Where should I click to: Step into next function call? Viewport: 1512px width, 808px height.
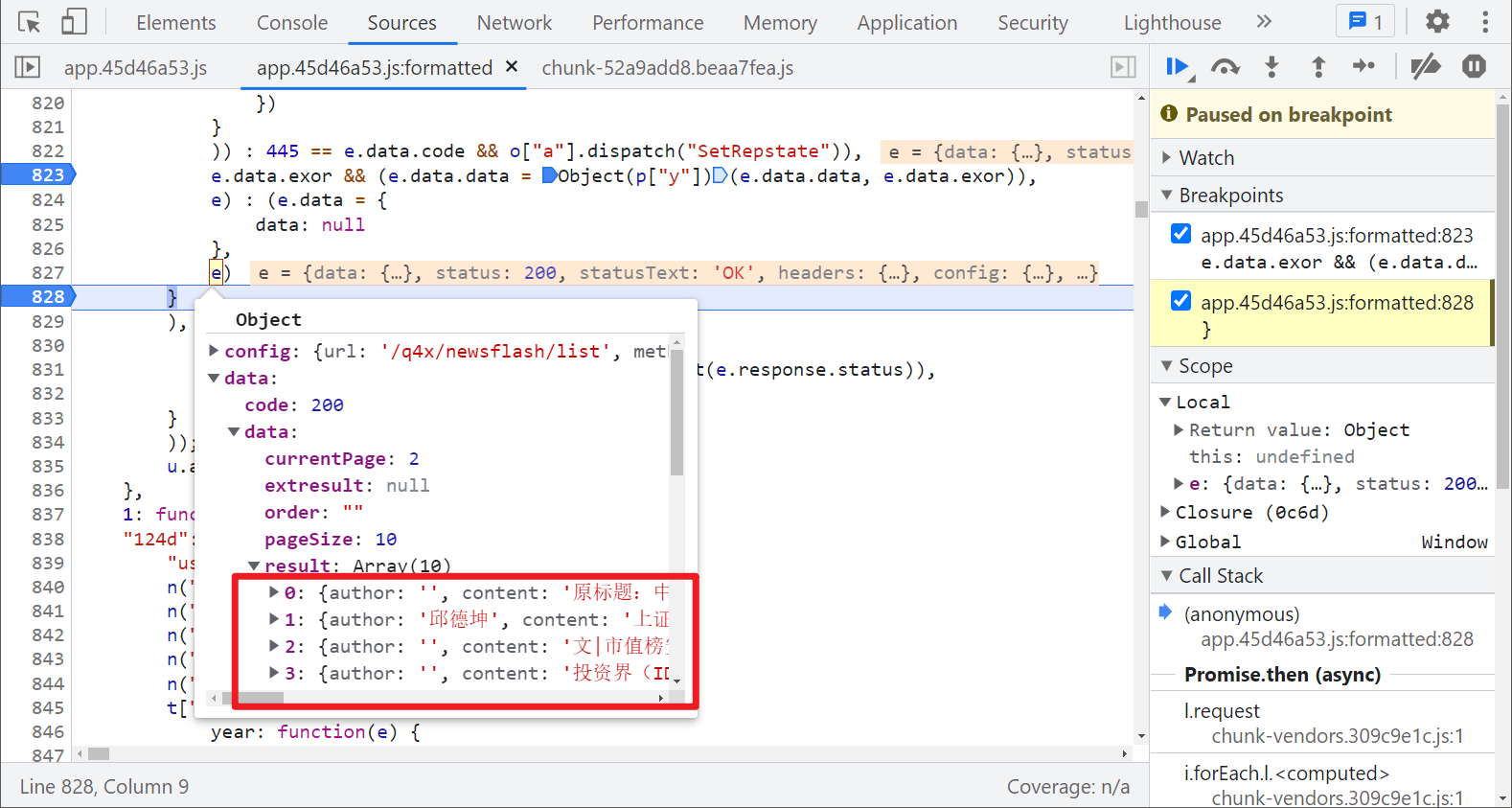(1271, 67)
